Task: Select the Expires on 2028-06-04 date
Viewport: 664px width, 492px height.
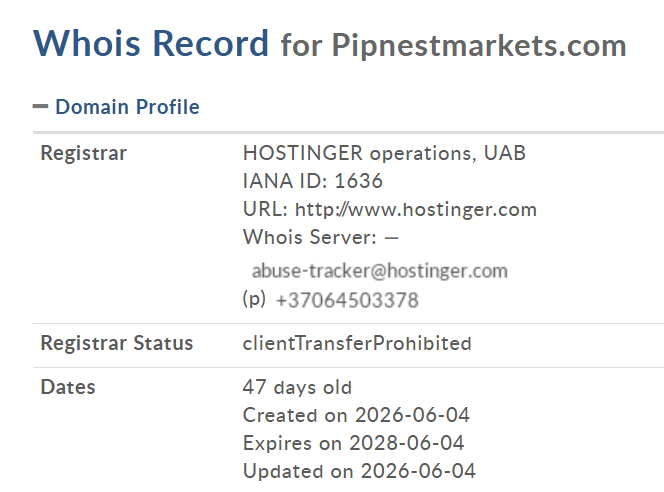Action: point(354,443)
